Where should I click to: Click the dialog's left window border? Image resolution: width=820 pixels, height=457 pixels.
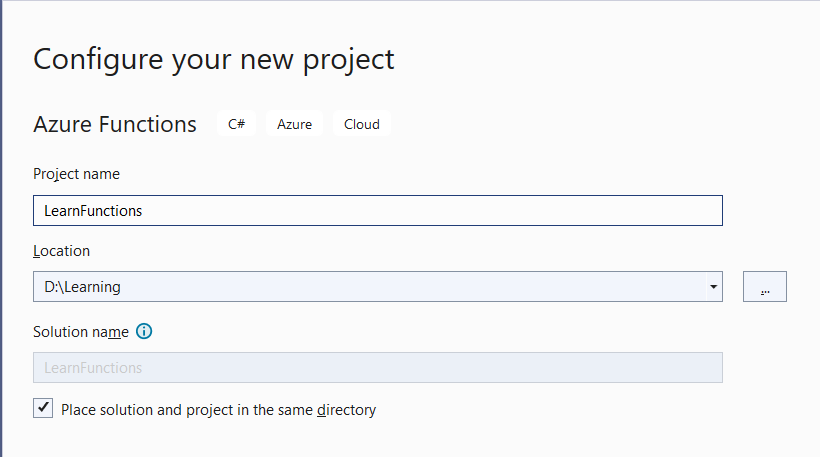click(1, 228)
